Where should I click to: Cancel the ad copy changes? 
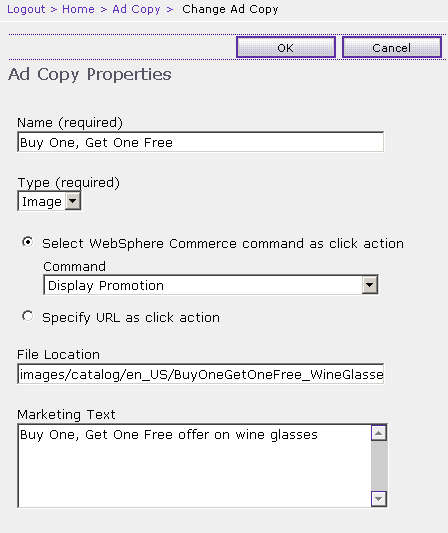tap(392, 48)
